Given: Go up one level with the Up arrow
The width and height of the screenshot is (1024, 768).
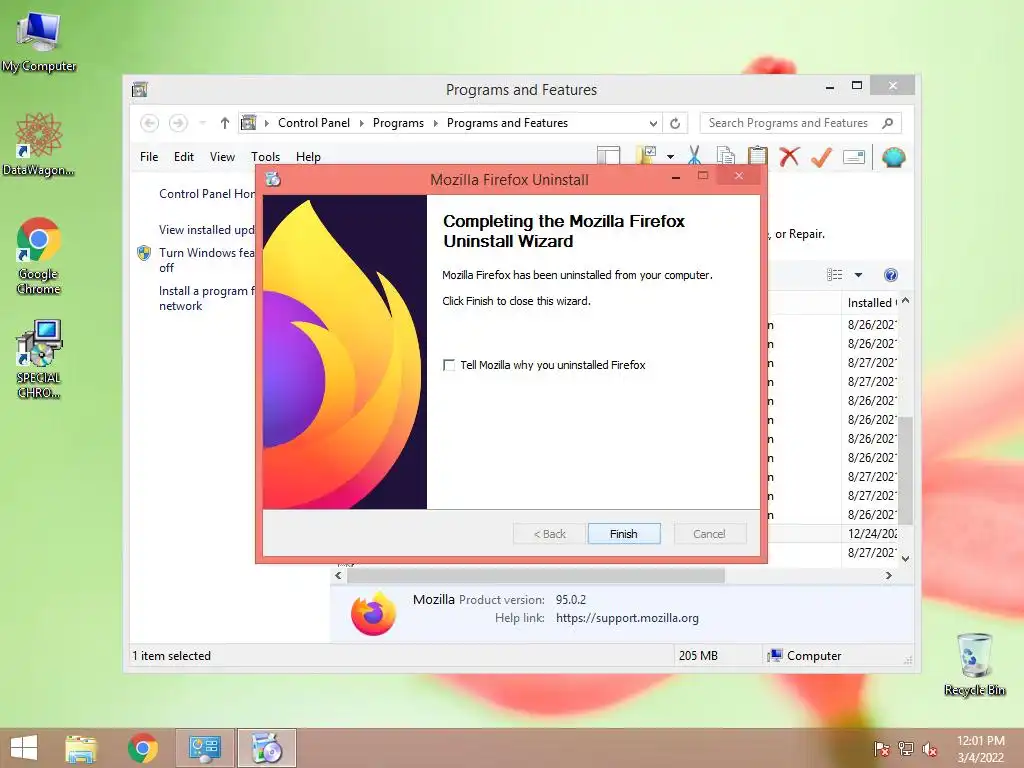Looking at the screenshot, I should coord(225,123).
